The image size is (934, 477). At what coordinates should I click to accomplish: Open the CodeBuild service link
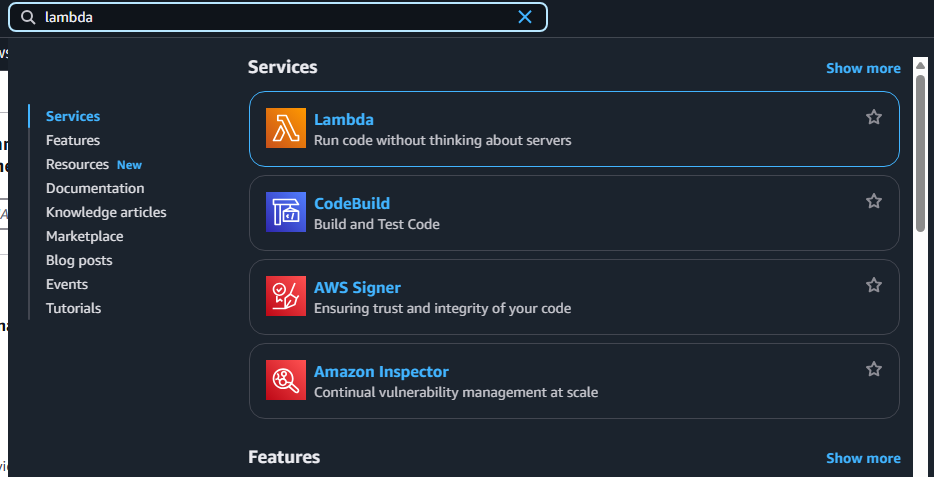(x=351, y=203)
